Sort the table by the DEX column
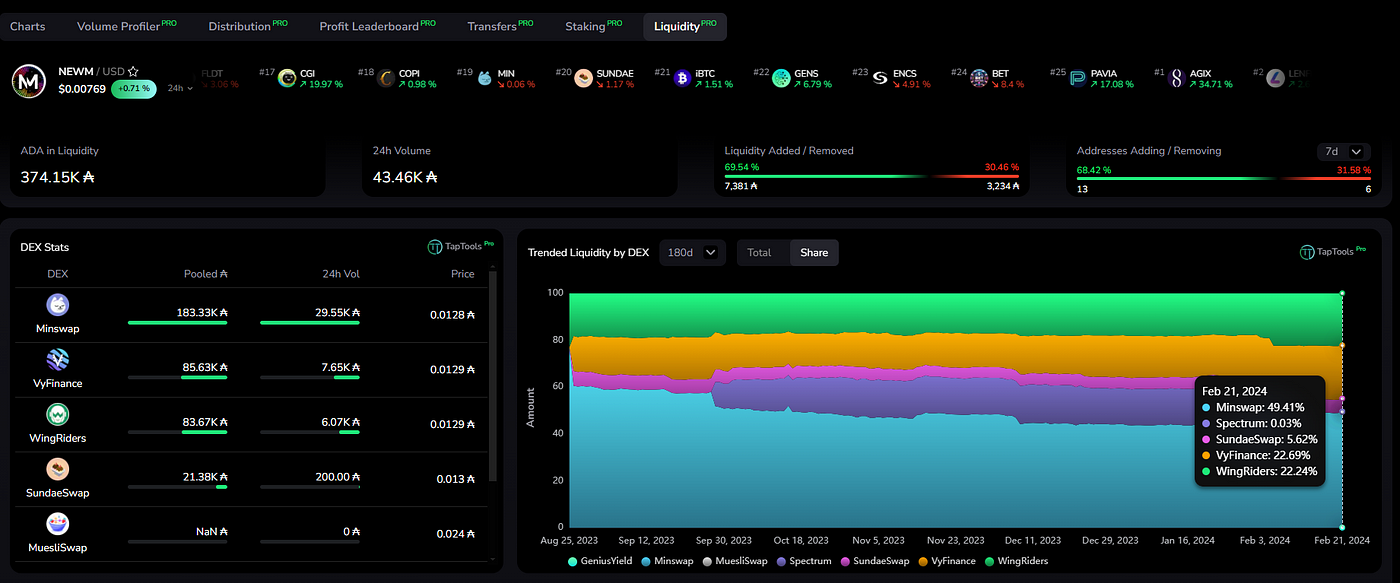 (x=58, y=274)
